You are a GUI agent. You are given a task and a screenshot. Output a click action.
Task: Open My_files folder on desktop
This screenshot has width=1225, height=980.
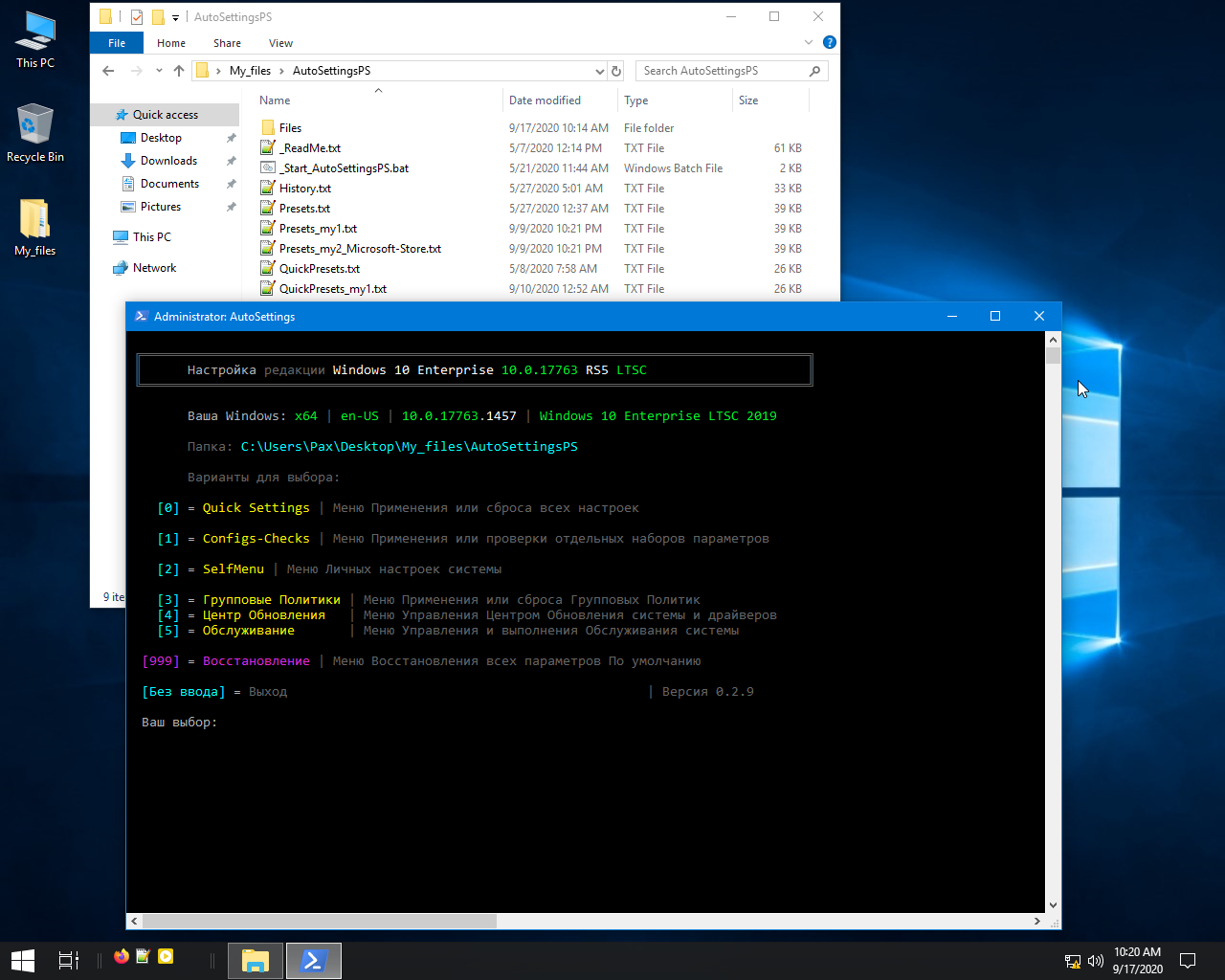pos(35,228)
